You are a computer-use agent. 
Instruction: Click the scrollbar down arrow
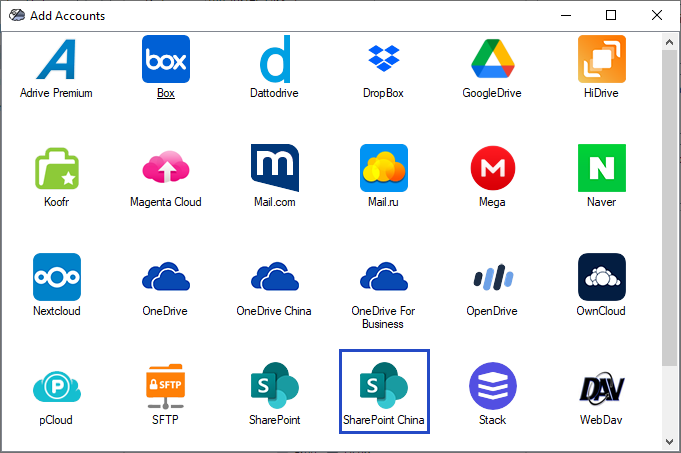(669, 442)
